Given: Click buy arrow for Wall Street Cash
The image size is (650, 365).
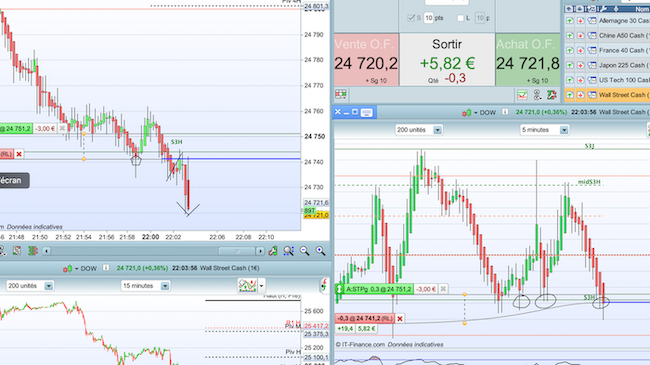Looking at the screenshot, I should click(x=570, y=95).
